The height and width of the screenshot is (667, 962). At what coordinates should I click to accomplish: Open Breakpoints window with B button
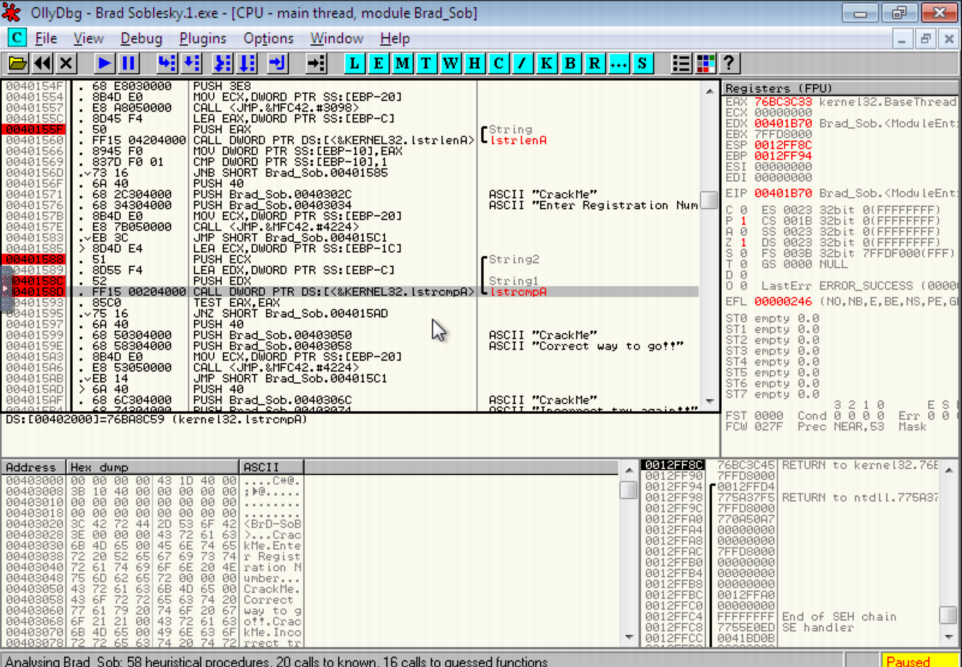(569, 63)
